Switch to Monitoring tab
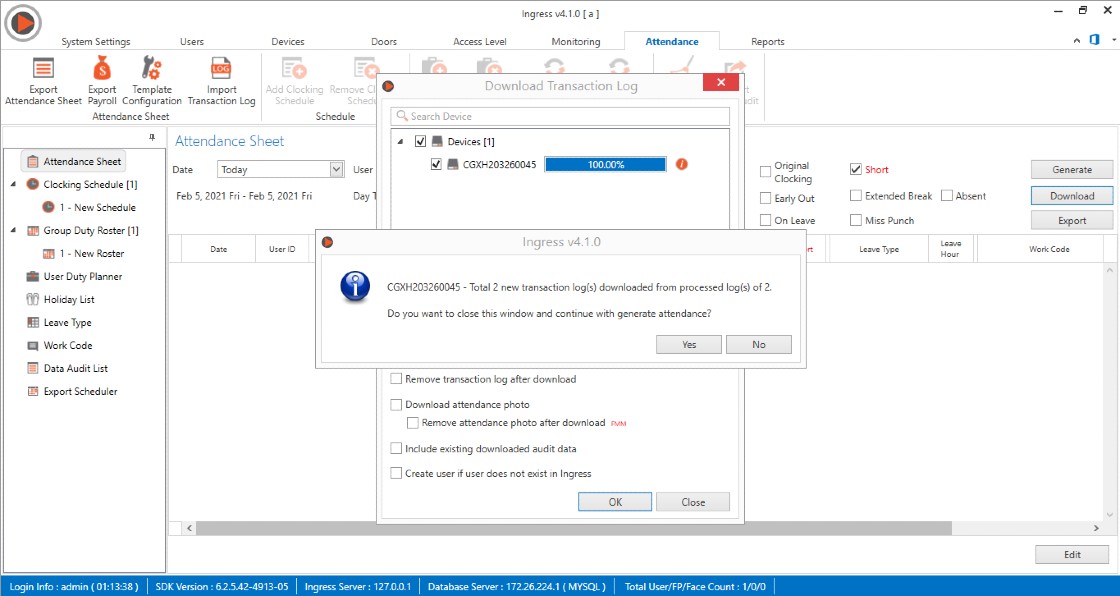This screenshot has width=1120, height=596. 576,41
